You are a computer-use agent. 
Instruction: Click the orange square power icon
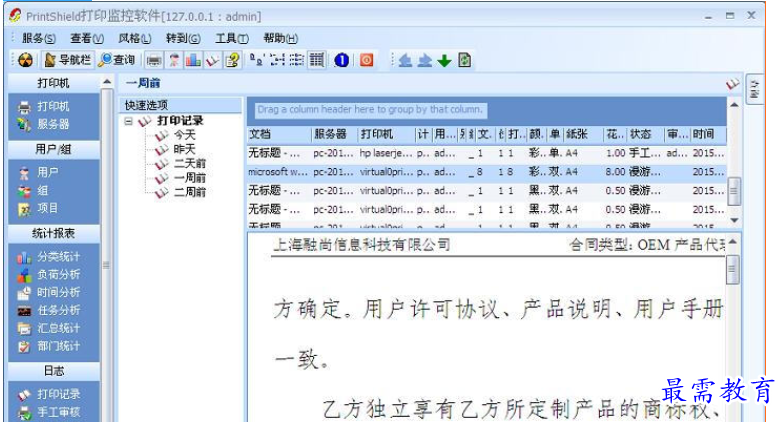(x=366, y=60)
